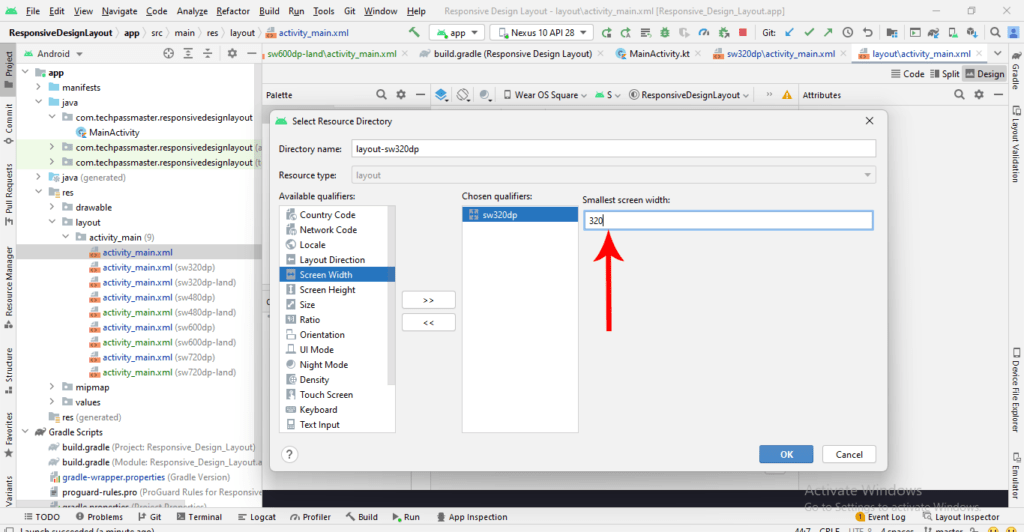Click the Search Everywhere magnifier in toolbar
Viewport: 1024px width, 532px height.
[x=995, y=32]
